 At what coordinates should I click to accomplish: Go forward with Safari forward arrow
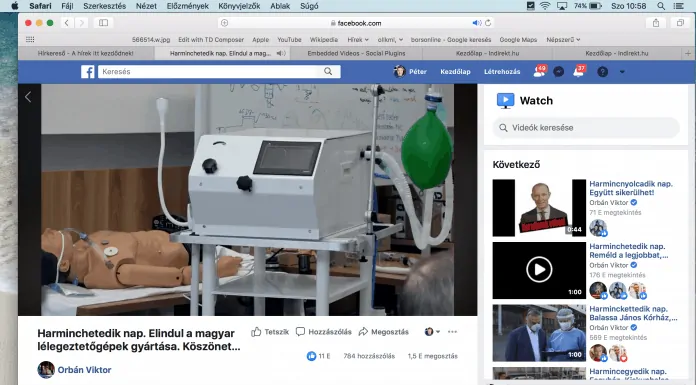81,23
